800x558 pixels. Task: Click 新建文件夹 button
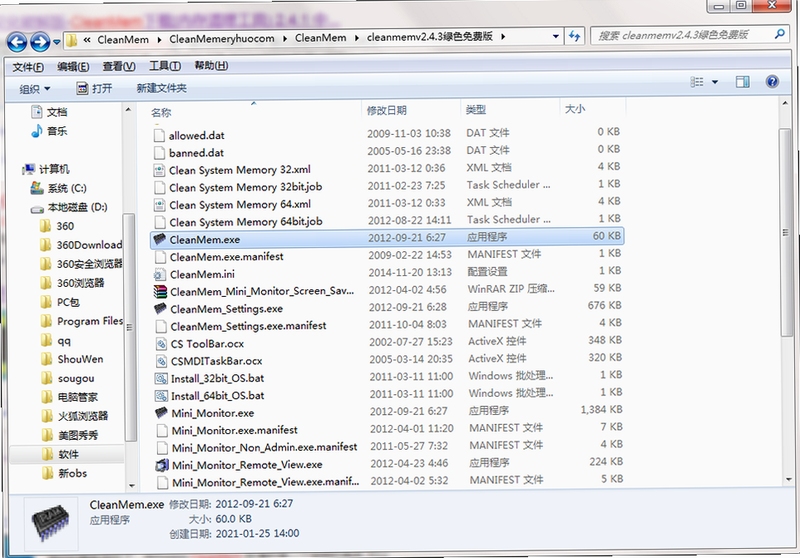point(161,88)
